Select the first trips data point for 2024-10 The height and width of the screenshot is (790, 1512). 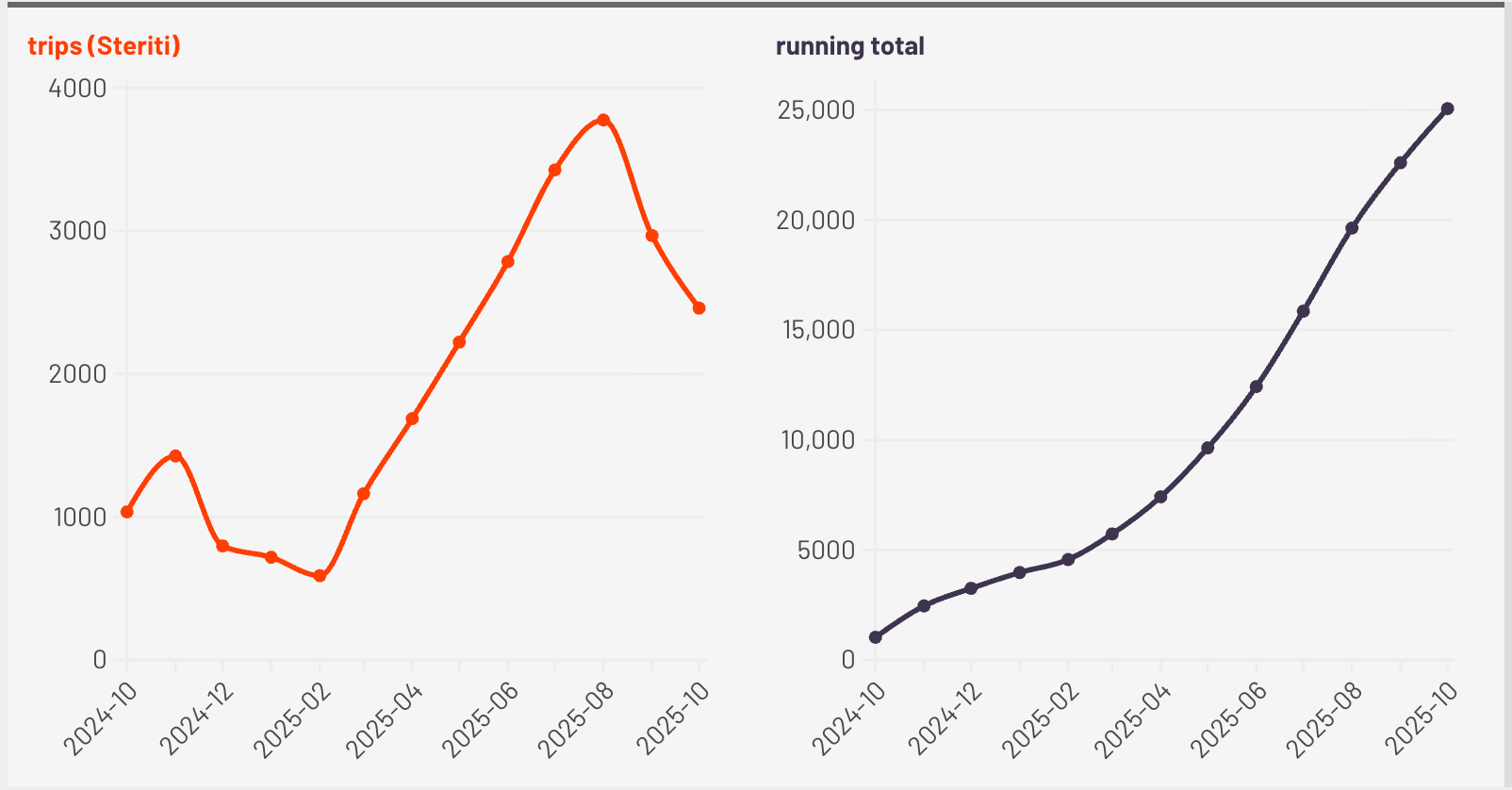[x=127, y=512]
